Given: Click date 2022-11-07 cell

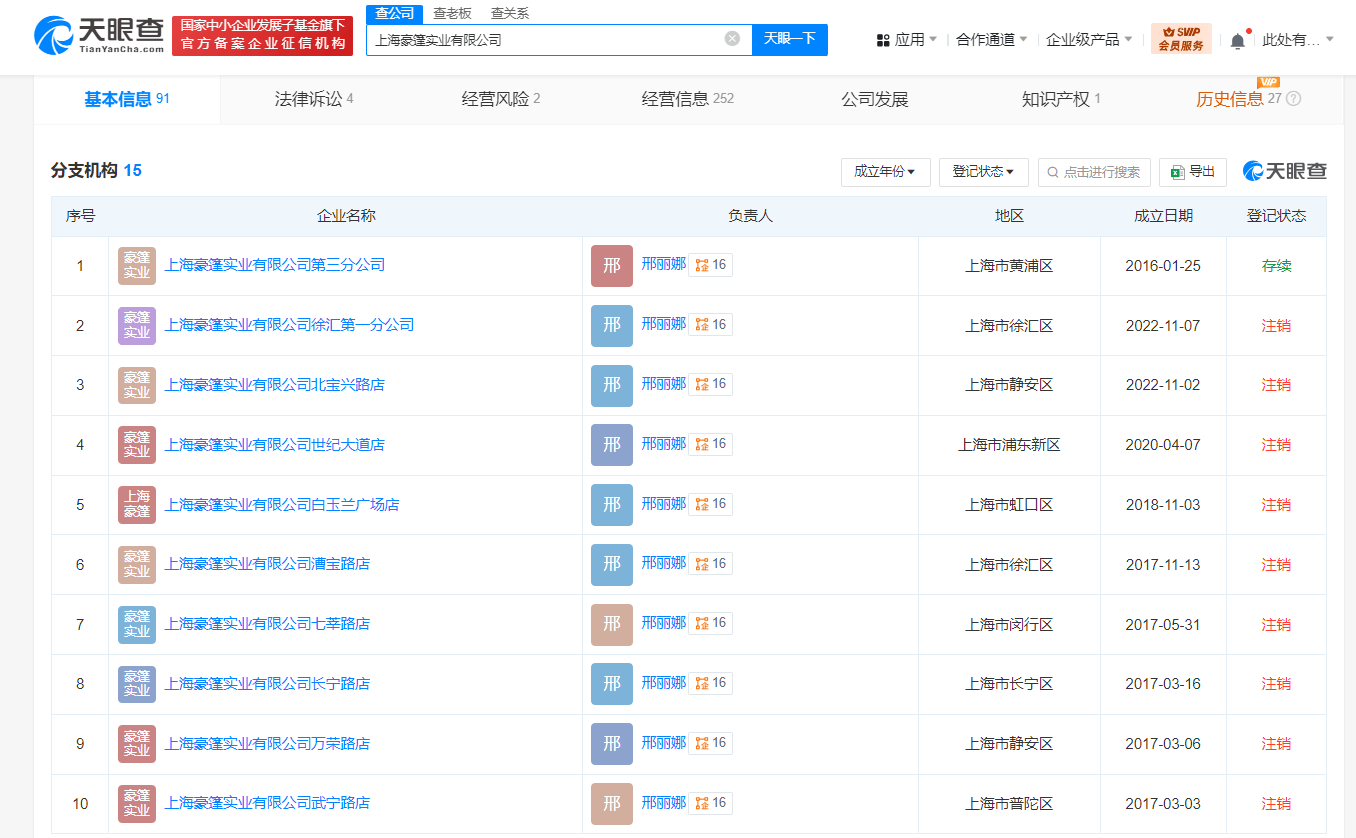Looking at the screenshot, I should tap(1163, 326).
